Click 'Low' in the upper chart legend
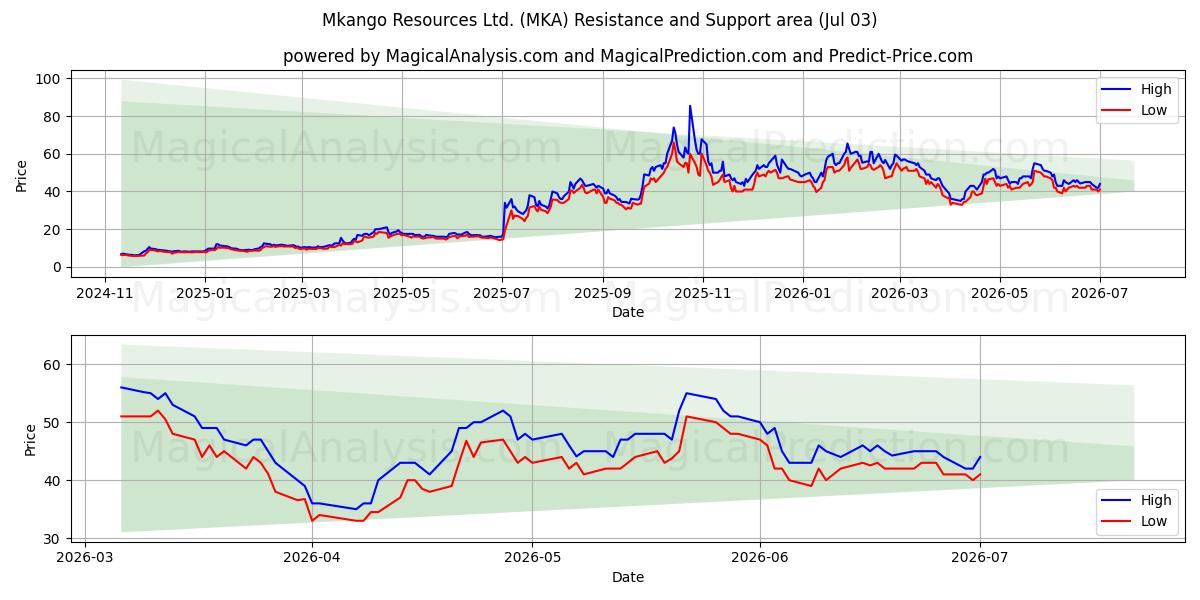This screenshot has height=600, width=1200. [x=1154, y=110]
